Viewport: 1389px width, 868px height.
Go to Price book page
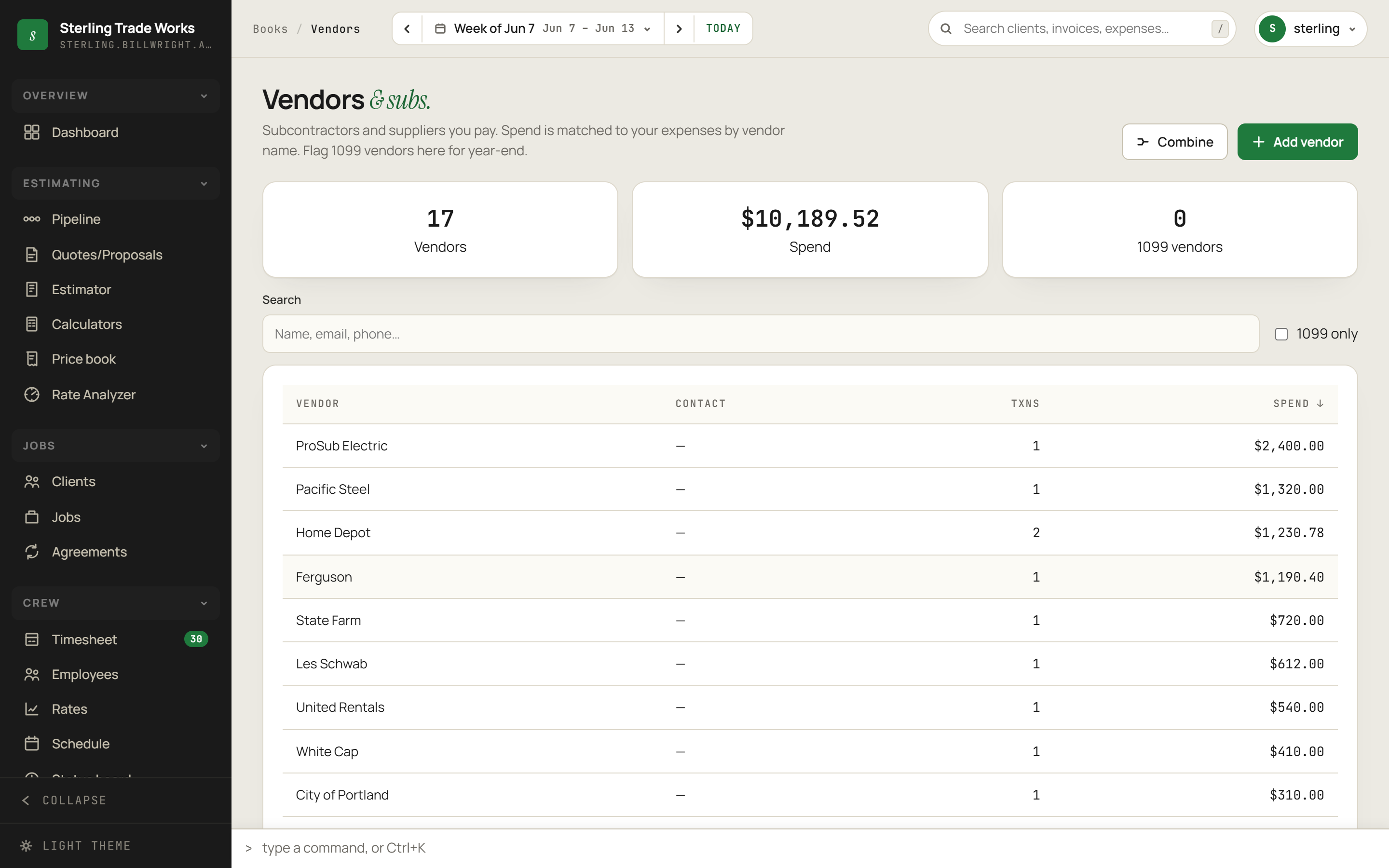[x=115, y=359]
